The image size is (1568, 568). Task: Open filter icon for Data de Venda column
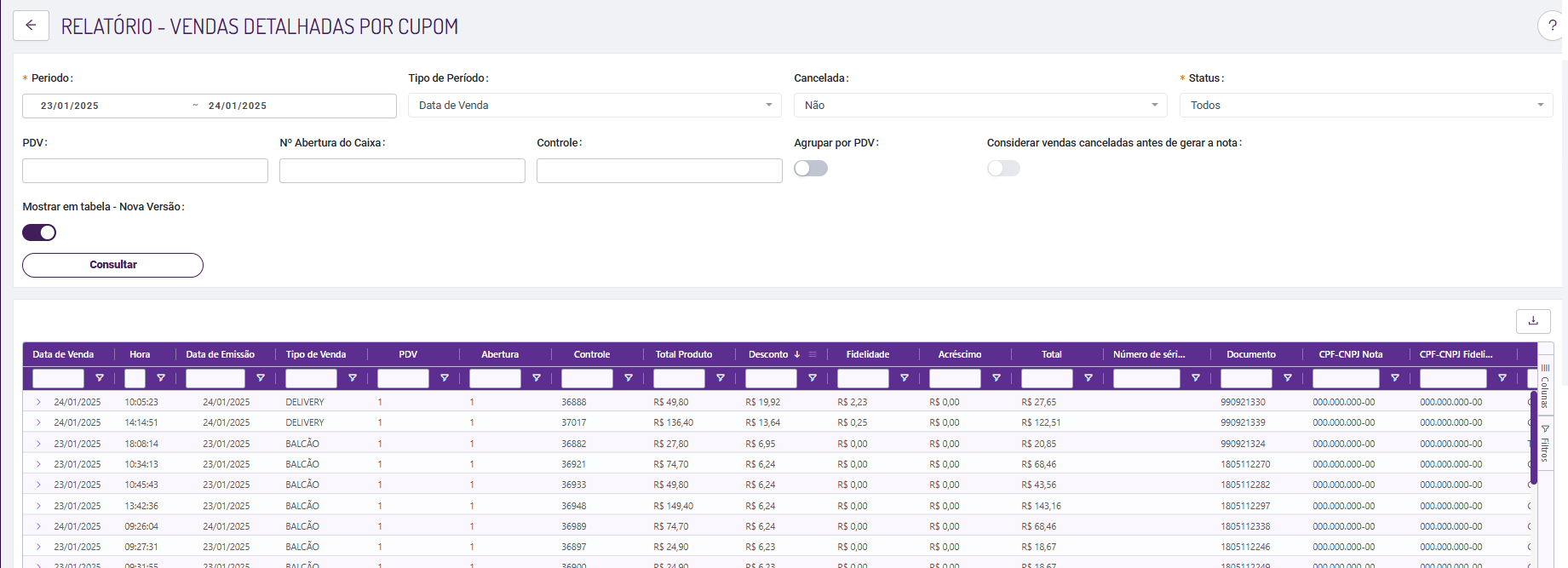coord(100,378)
